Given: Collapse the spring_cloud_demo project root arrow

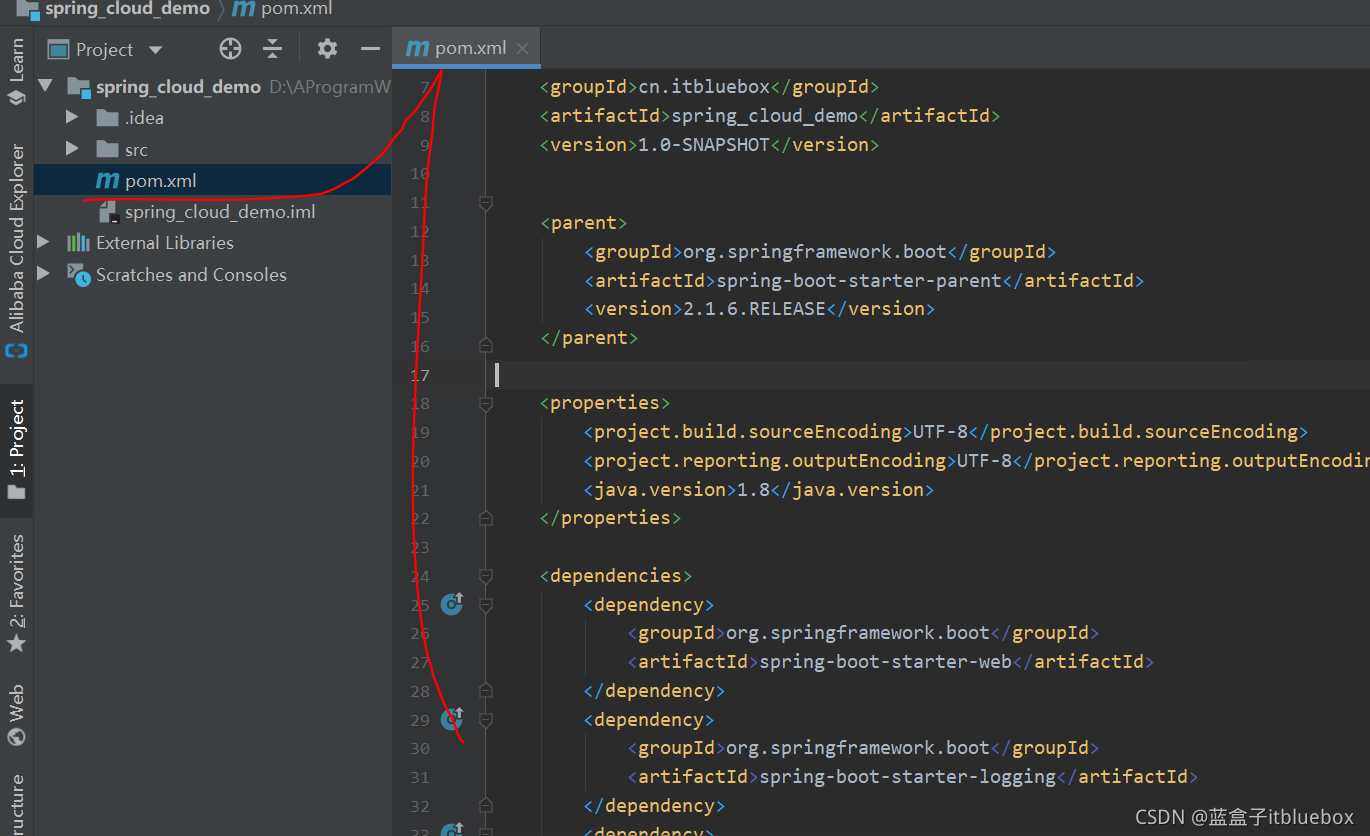Looking at the screenshot, I should [46, 86].
